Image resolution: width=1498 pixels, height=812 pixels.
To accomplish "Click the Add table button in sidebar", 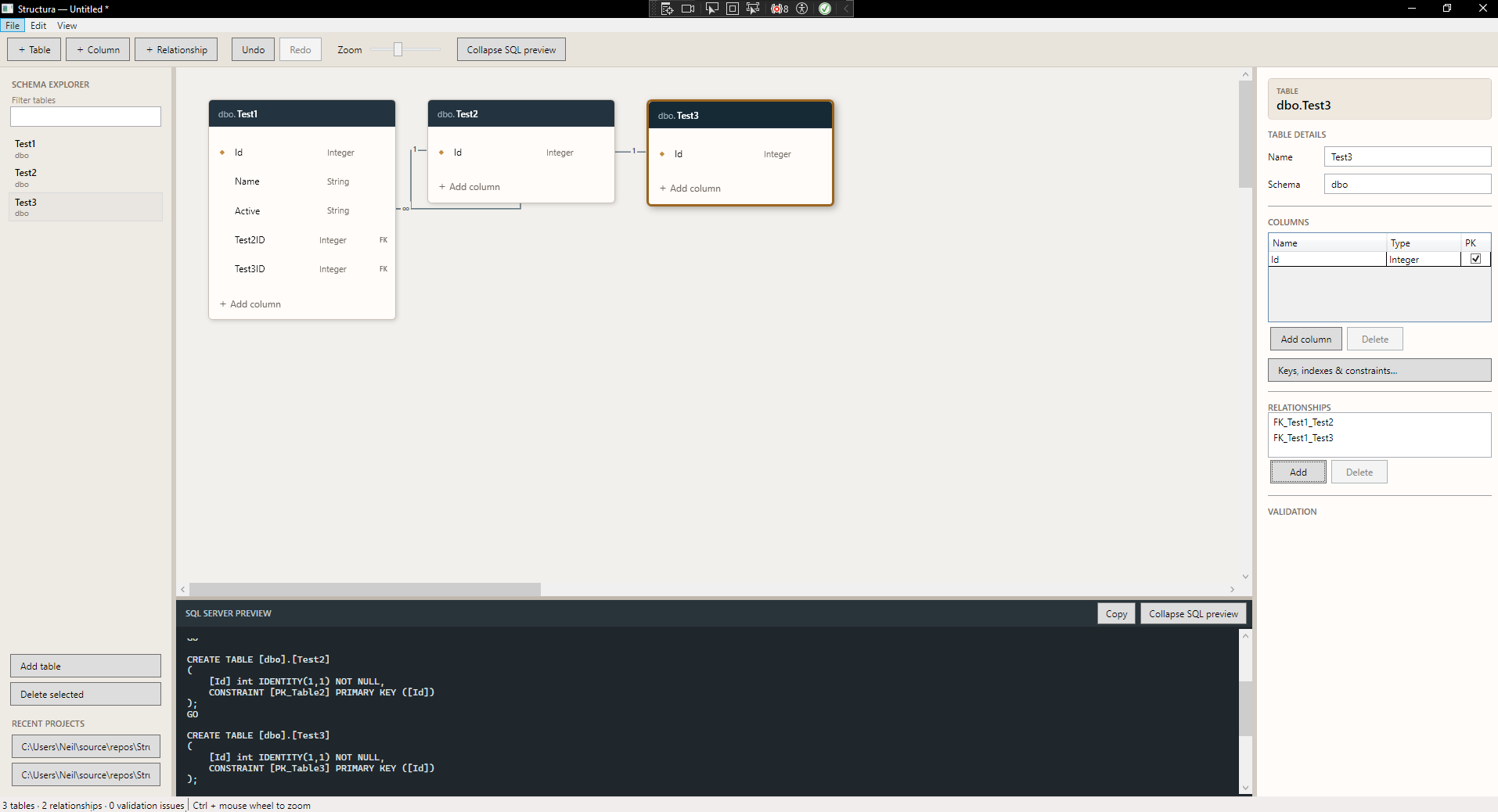I will pyautogui.click(x=85, y=666).
